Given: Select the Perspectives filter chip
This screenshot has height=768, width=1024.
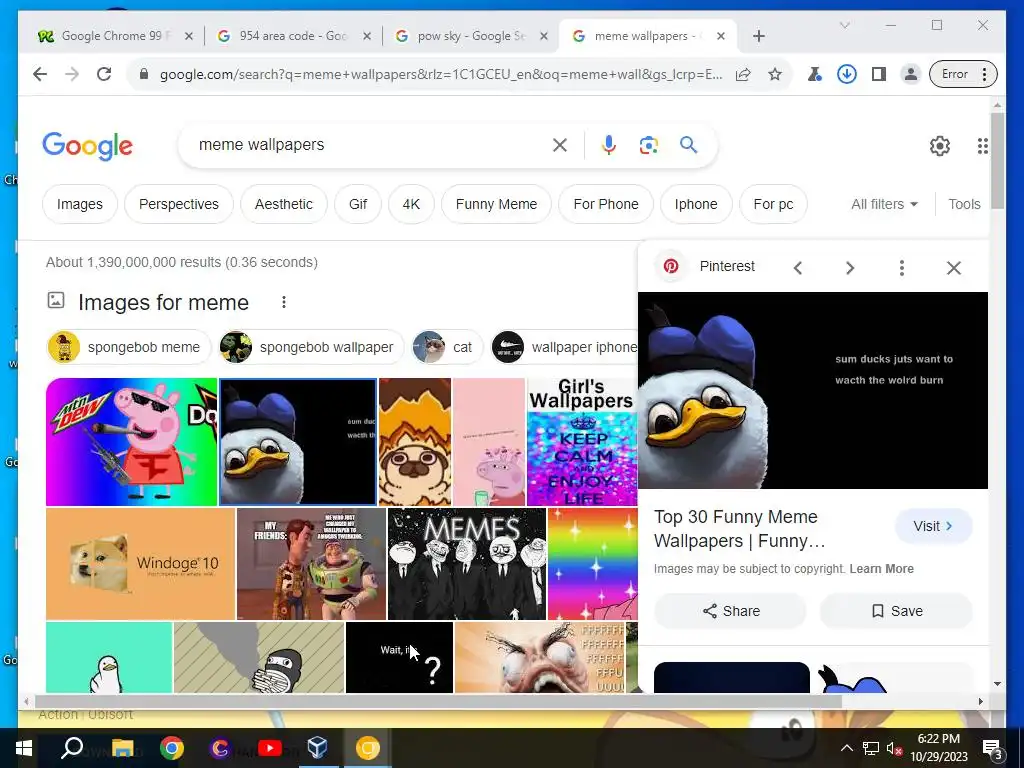Looking at the screenshot, I should click(x=178, y=204).
